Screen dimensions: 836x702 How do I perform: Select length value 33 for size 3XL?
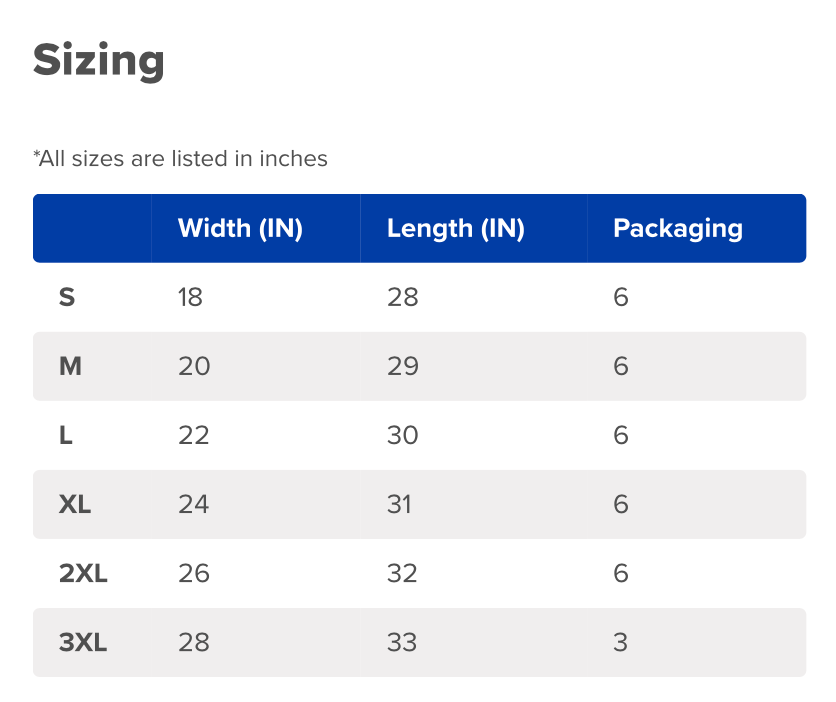(402, 642)
